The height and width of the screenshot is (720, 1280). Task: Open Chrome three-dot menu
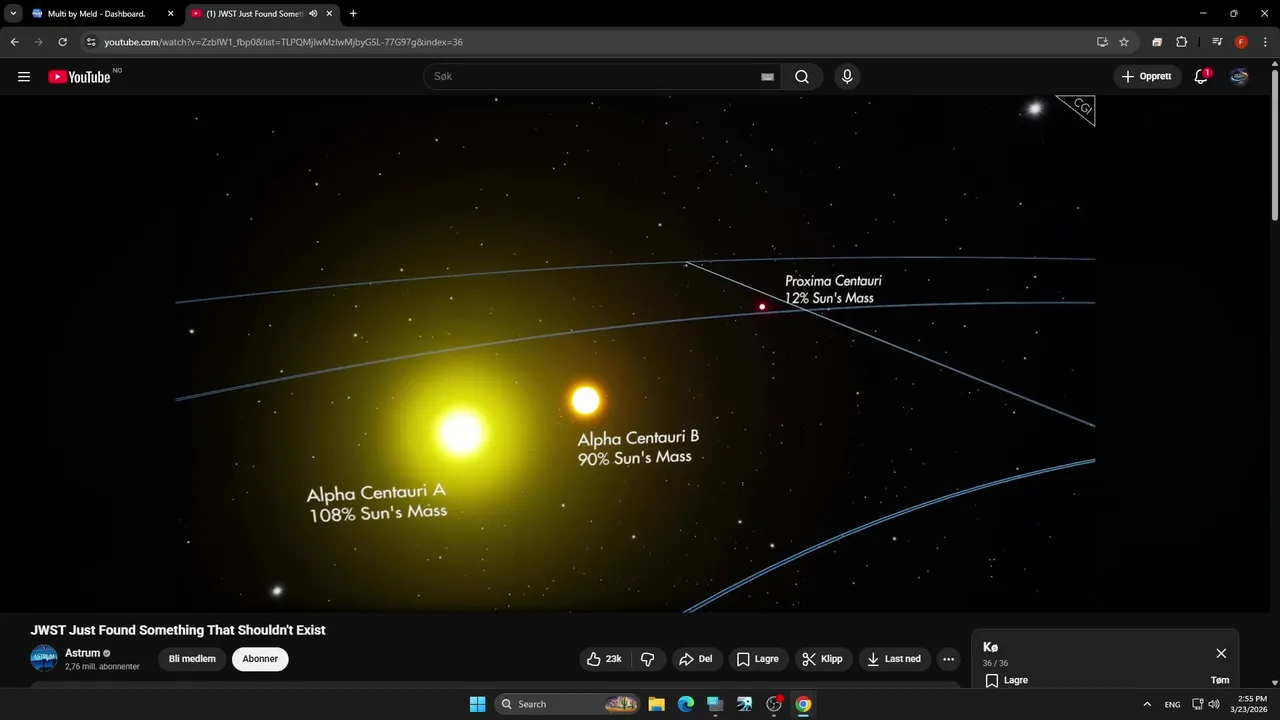tap(1265, 42)
